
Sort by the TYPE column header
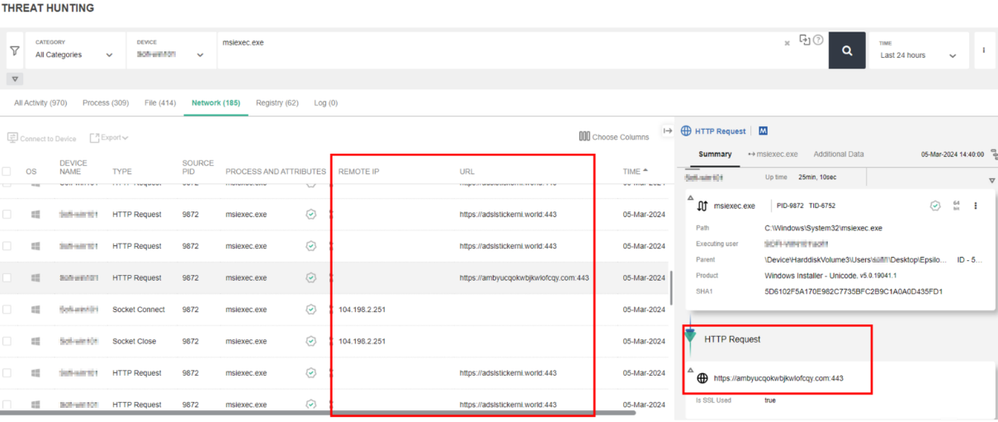click(x=122, y=171)
